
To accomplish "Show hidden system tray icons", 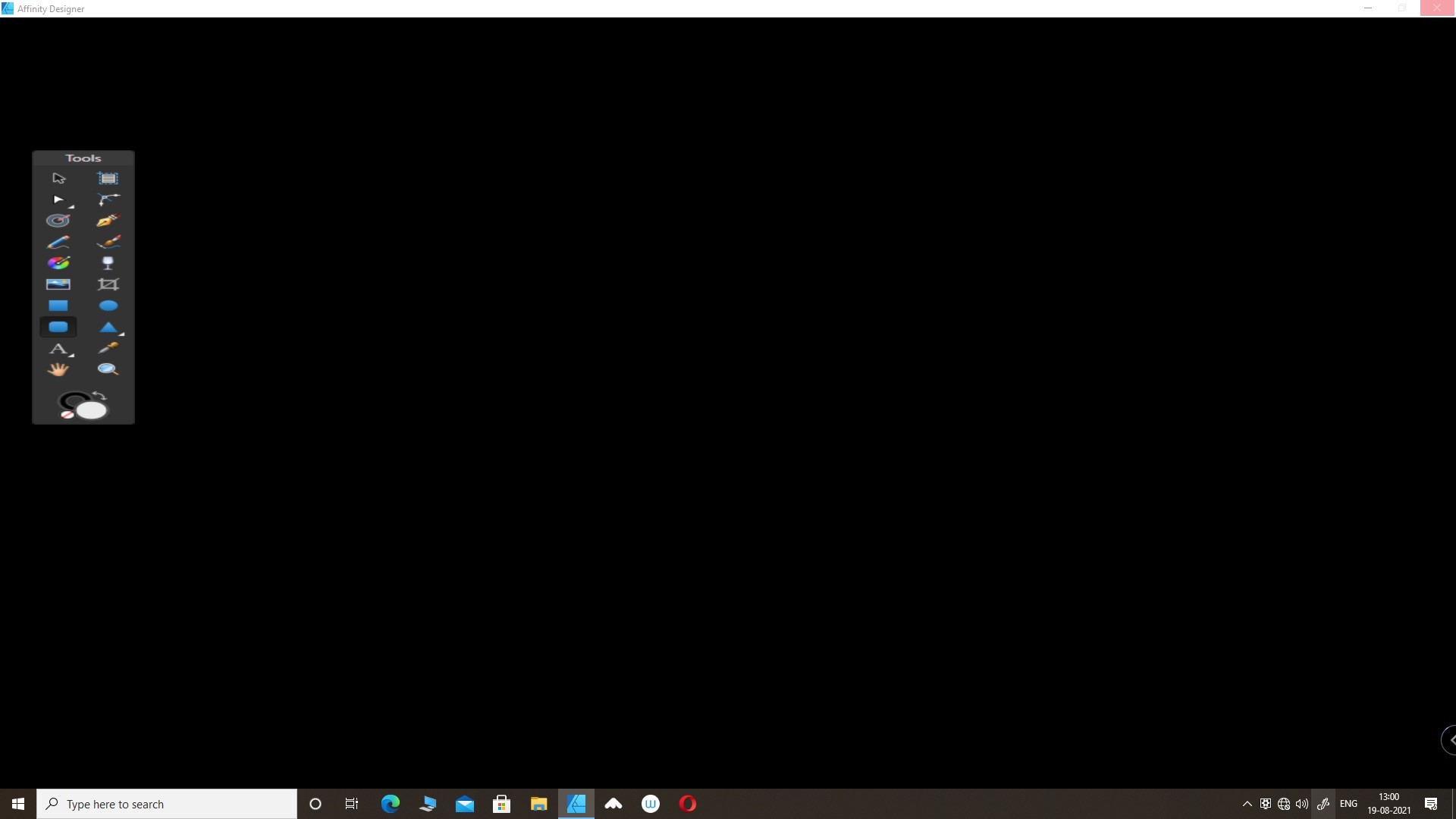I will (x=1247, y=804).
